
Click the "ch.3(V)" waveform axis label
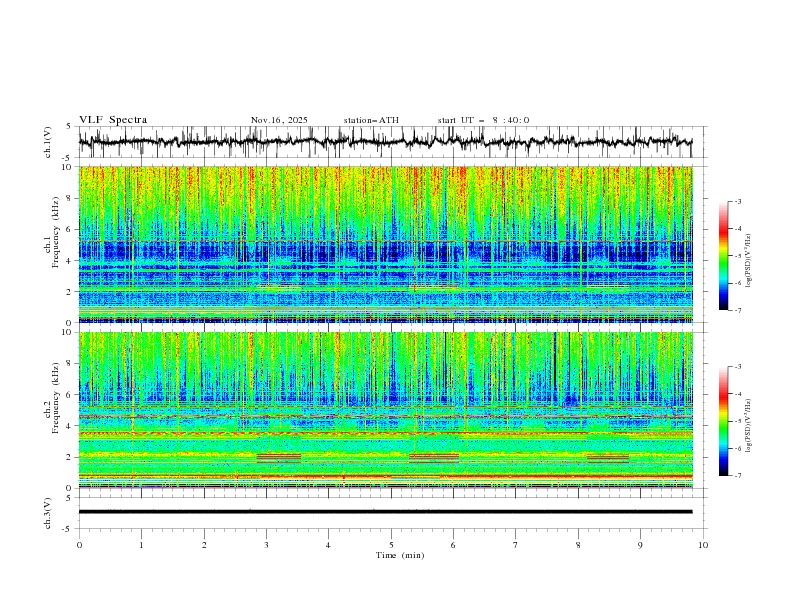pyautogui.click(x=48, y=513)
